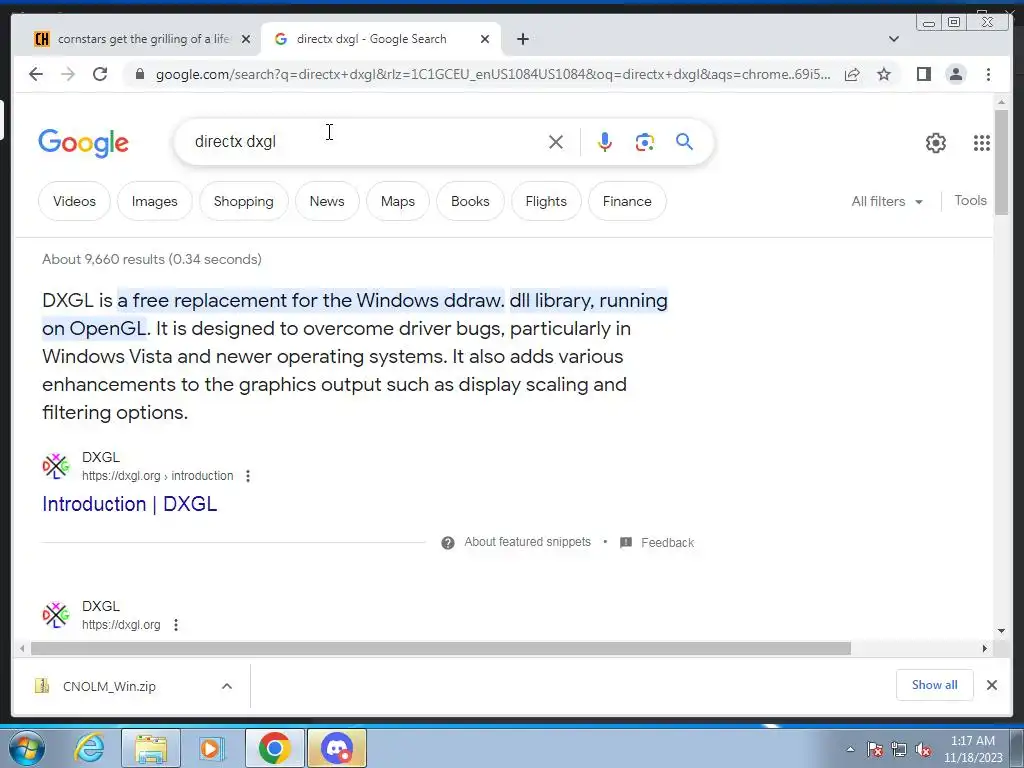Go back to the previous page
The image size is (1024, 768).
36,74
